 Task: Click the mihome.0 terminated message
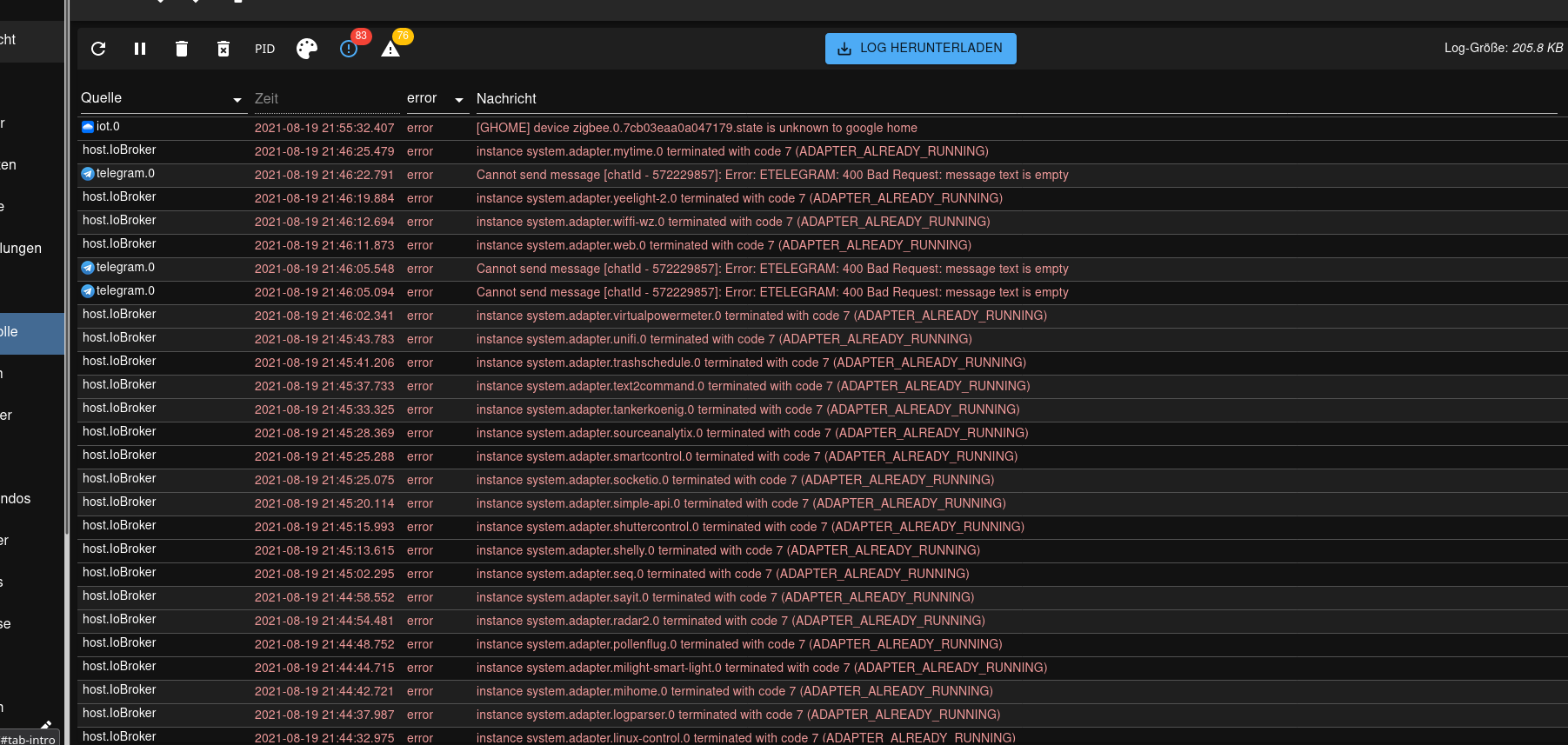click(x=735, y=691)
